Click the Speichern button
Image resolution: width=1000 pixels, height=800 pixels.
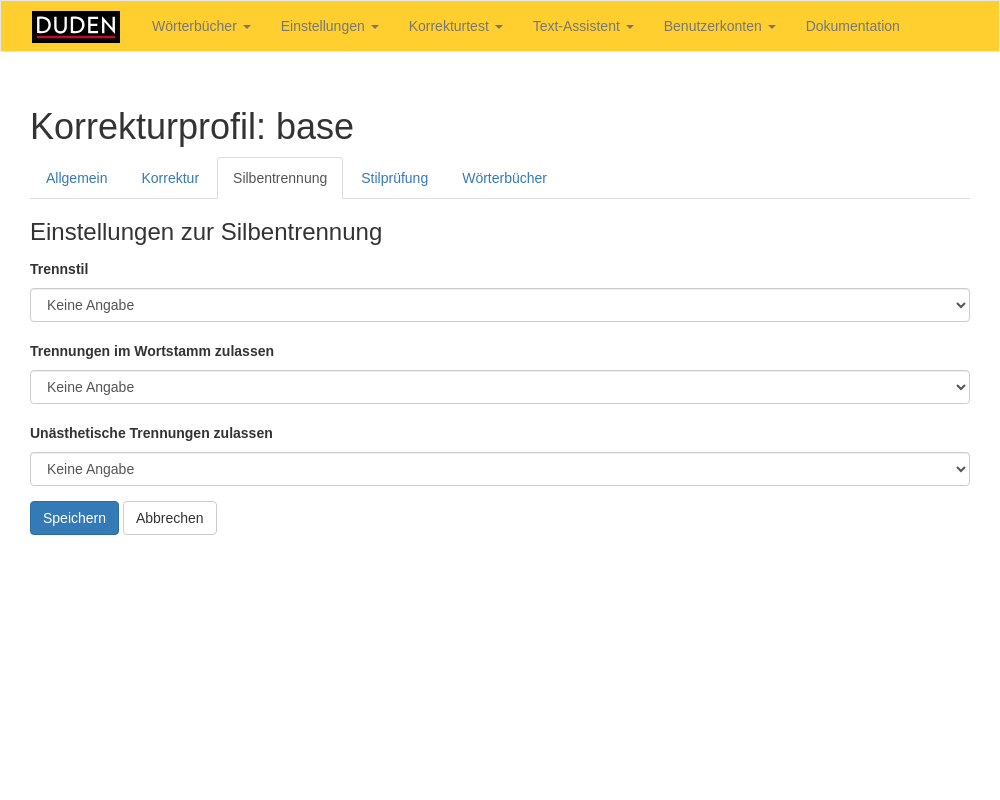74,518
